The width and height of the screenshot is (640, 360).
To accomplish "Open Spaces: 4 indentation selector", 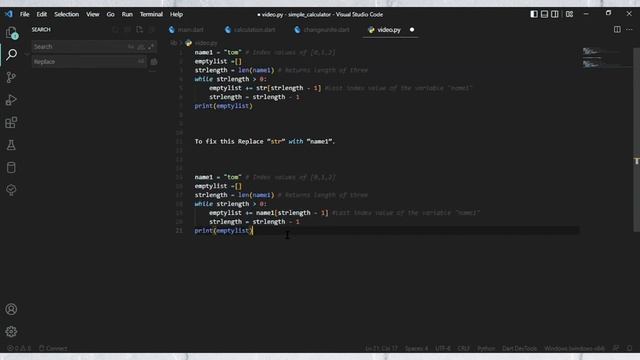I will [x=416, y=348].
